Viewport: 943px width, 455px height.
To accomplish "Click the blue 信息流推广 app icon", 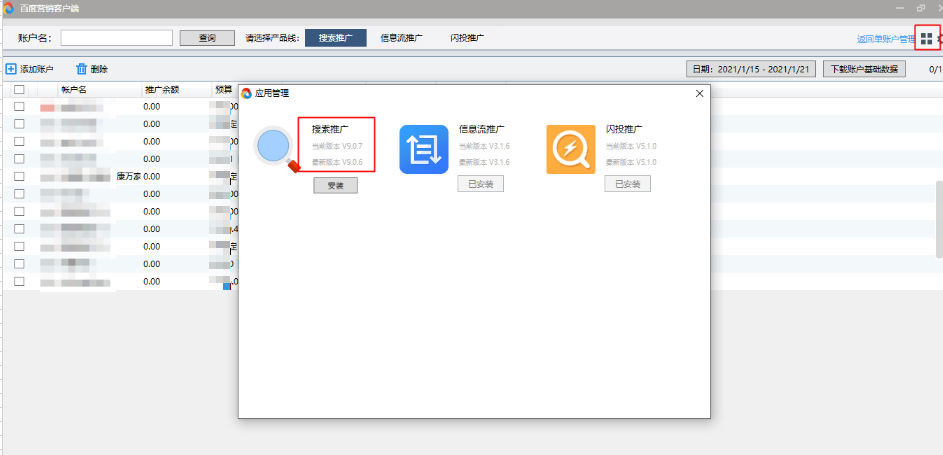I will [424, 150].
